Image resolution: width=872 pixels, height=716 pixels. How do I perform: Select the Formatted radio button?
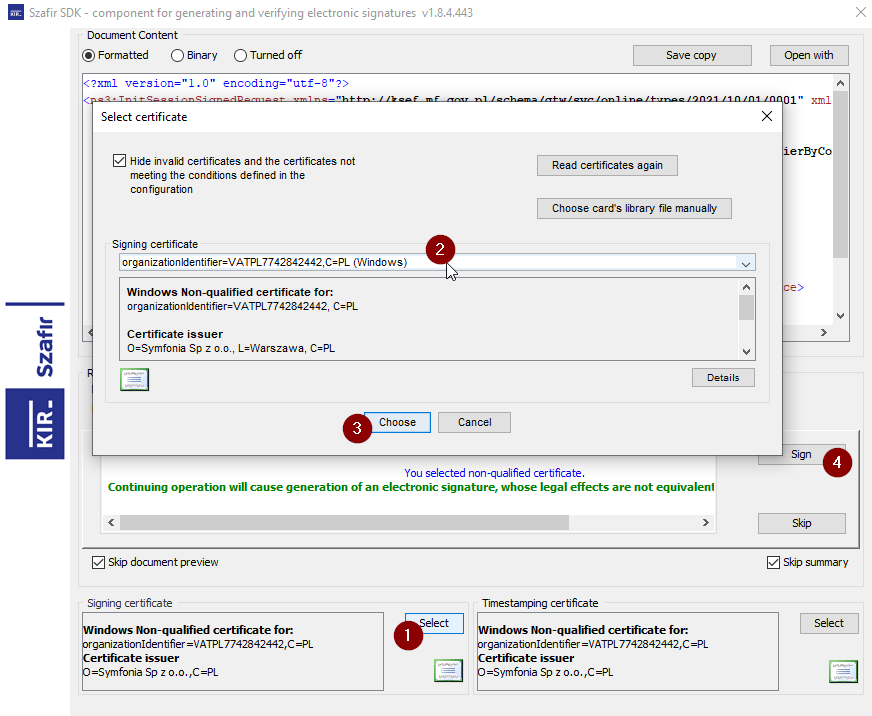(88, 56)
